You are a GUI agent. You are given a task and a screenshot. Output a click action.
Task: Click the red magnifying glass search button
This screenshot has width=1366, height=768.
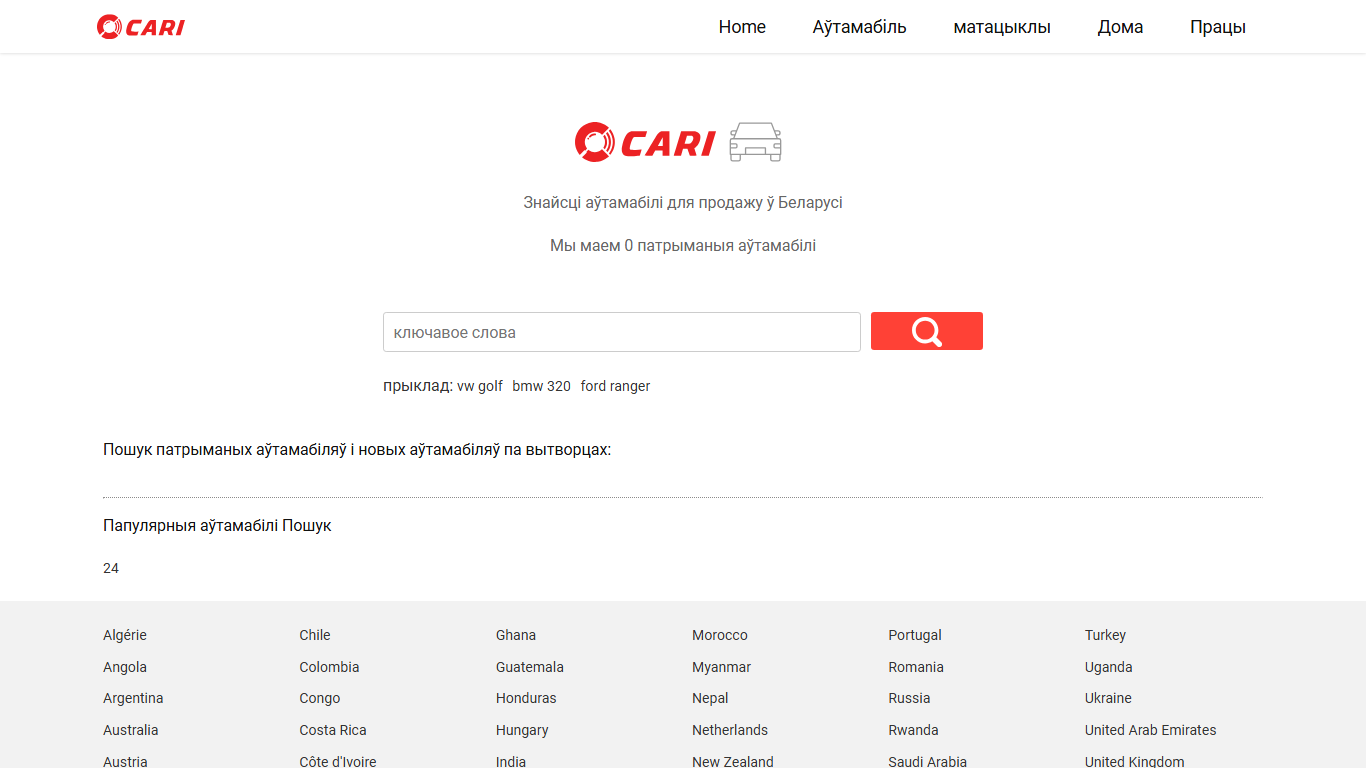[927, 331]
